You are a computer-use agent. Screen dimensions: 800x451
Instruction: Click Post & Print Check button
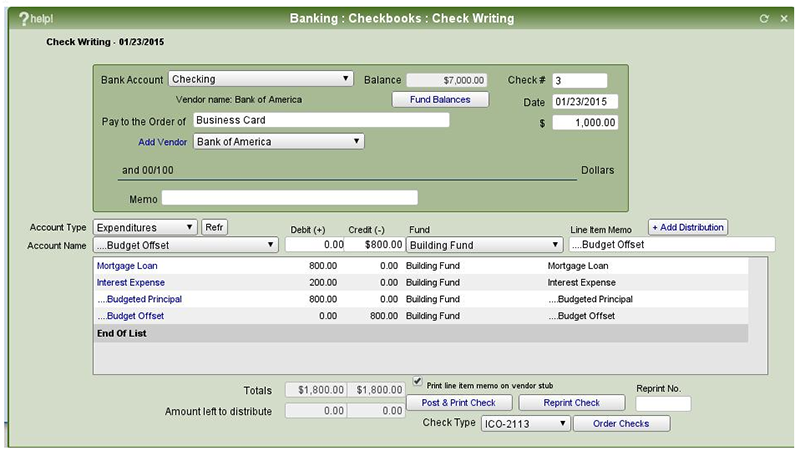[459, 403]
